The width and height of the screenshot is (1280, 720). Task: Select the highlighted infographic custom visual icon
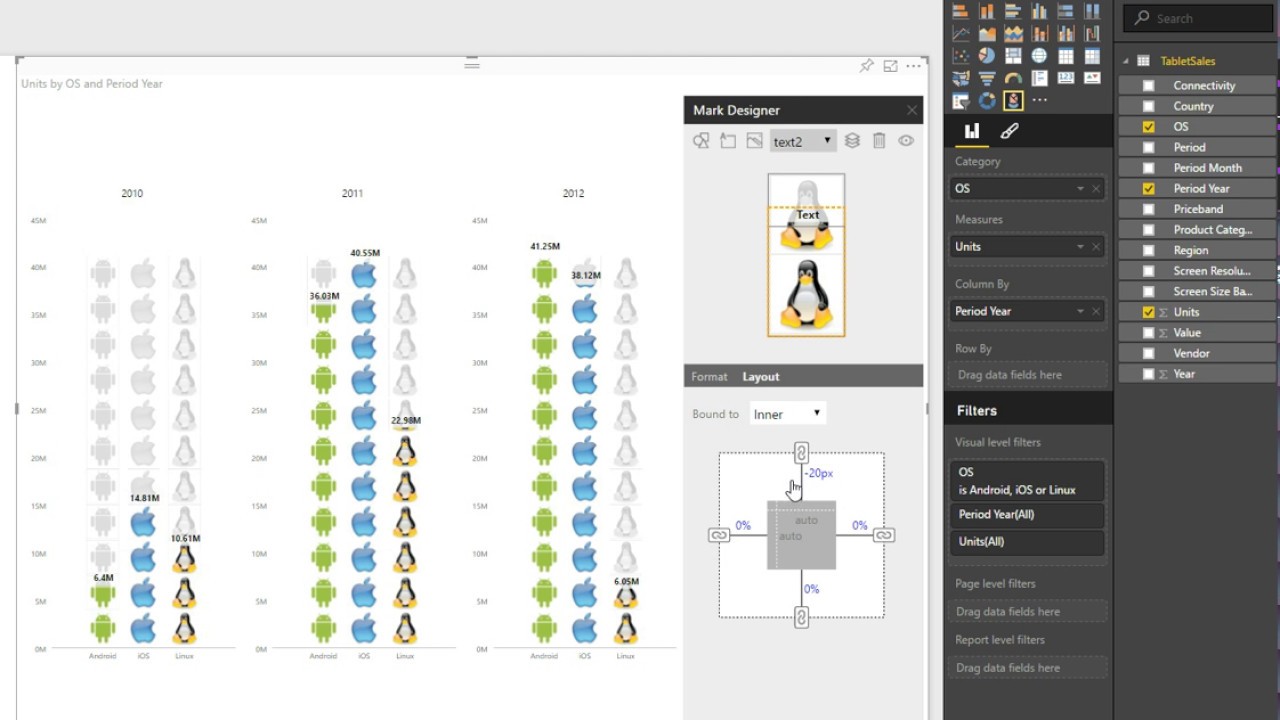coord(1013,100)
